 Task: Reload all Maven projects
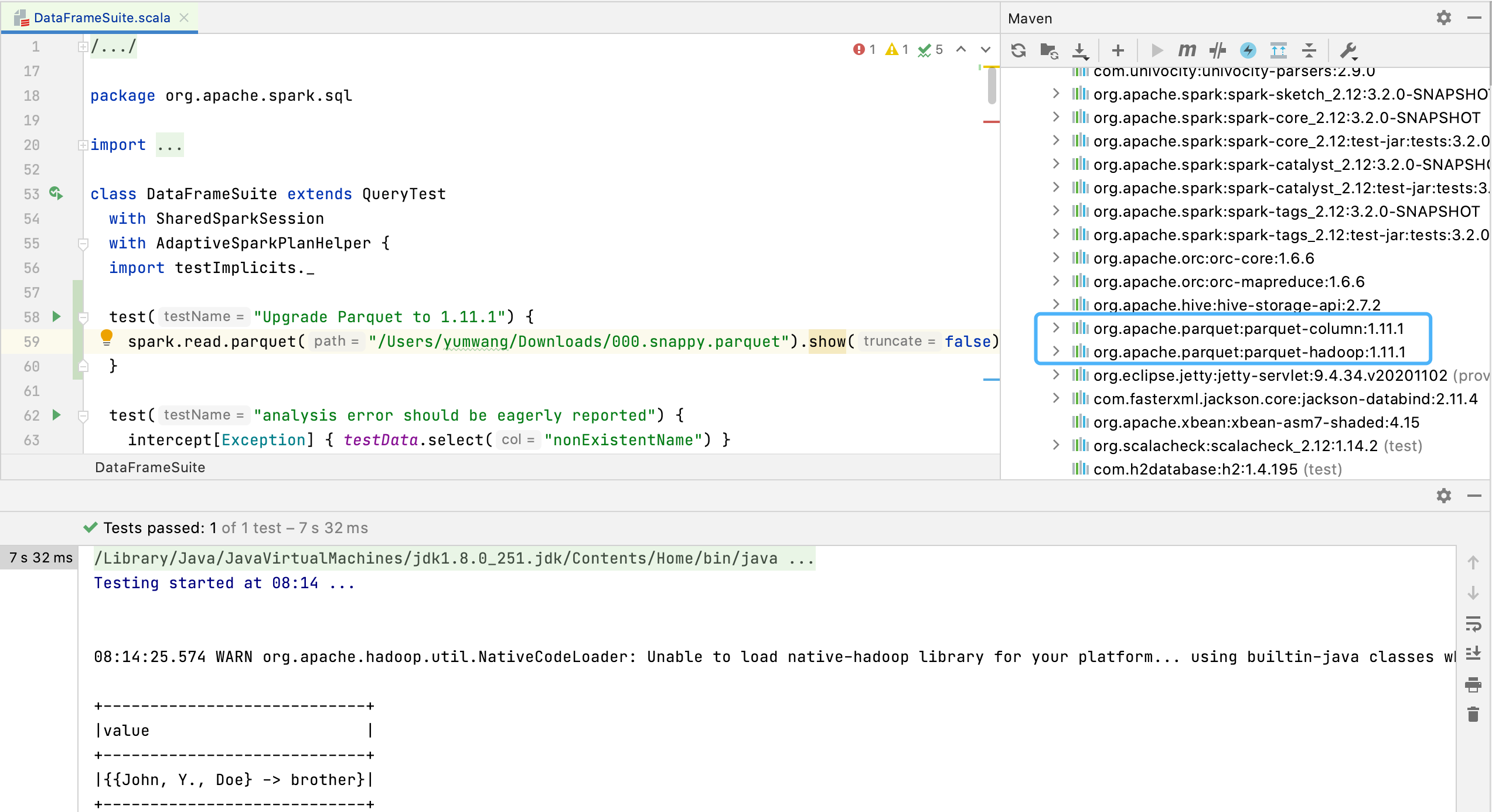(x=1018, y=50)
